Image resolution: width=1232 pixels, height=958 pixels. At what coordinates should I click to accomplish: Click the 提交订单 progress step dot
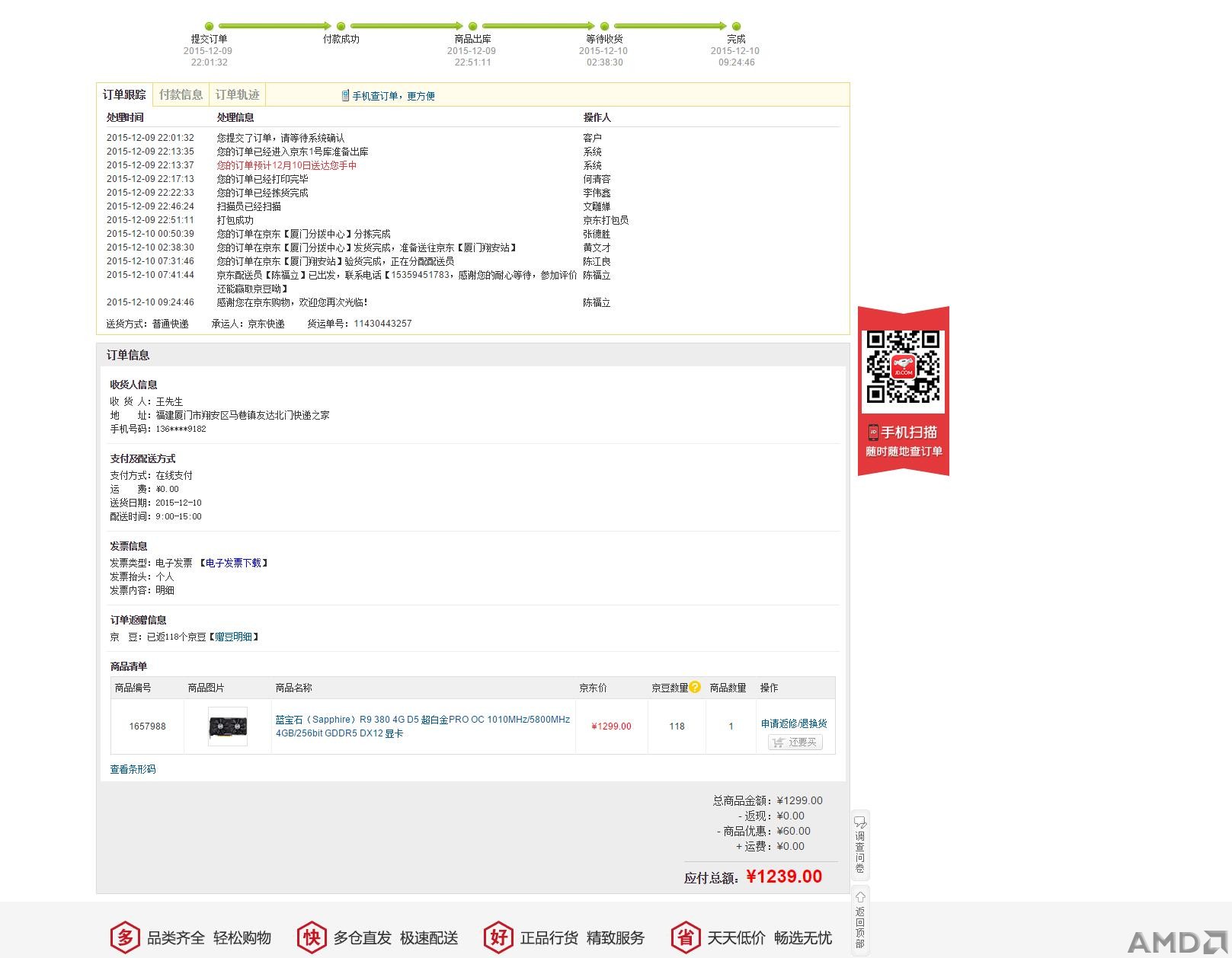point(210,26)
